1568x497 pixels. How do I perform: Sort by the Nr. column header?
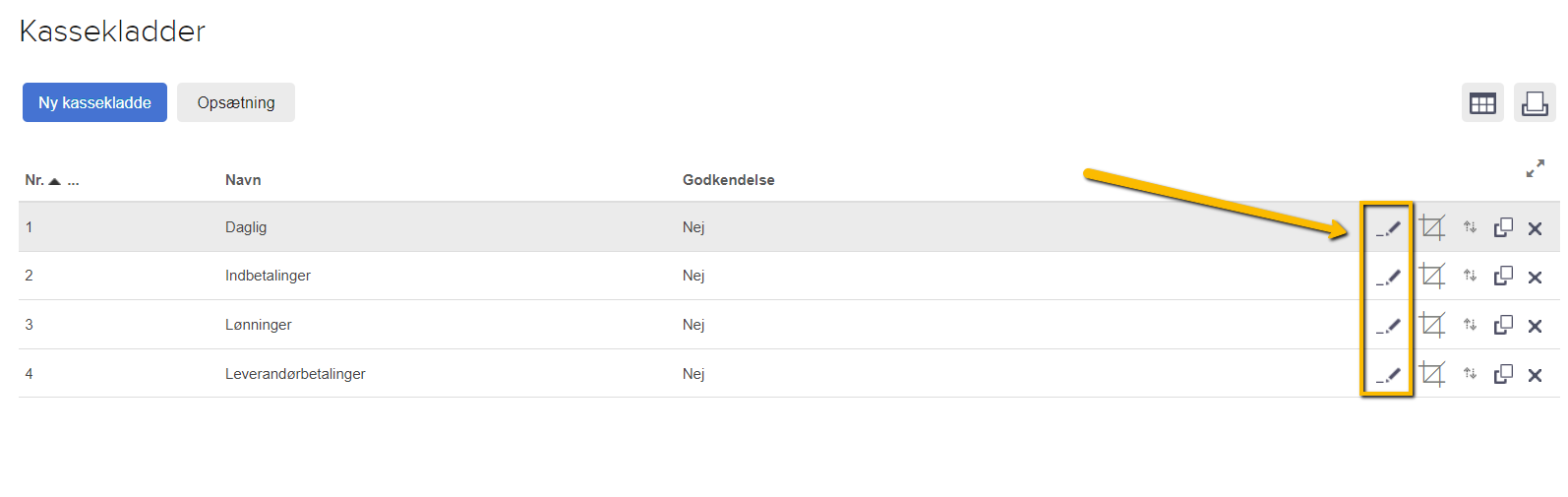[34, 180]
